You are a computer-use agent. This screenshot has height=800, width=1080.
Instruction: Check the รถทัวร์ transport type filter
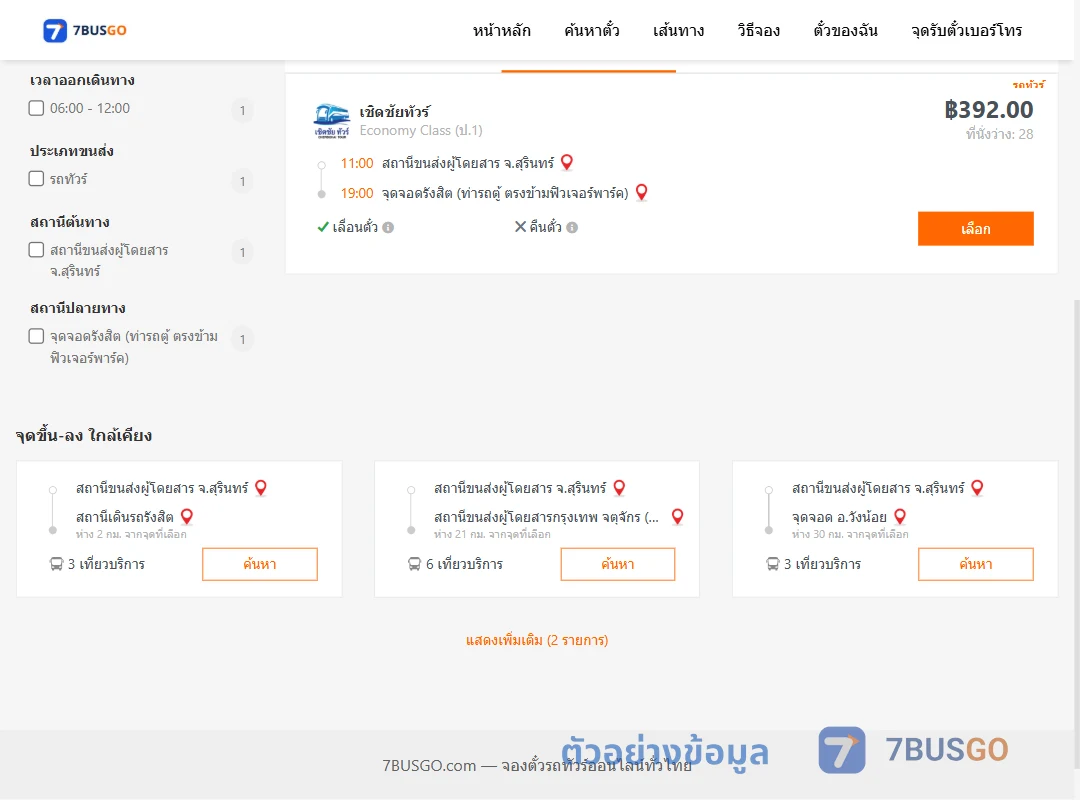(37, 178)
